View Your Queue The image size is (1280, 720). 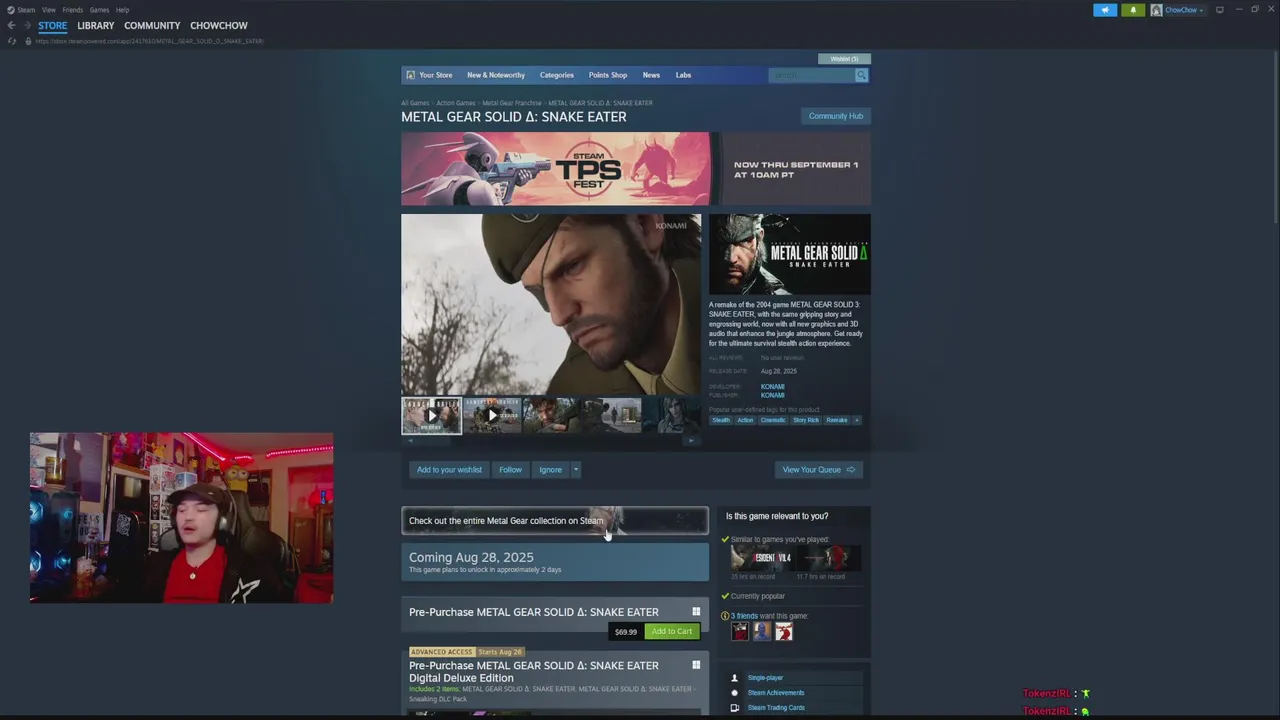point(818,470)
